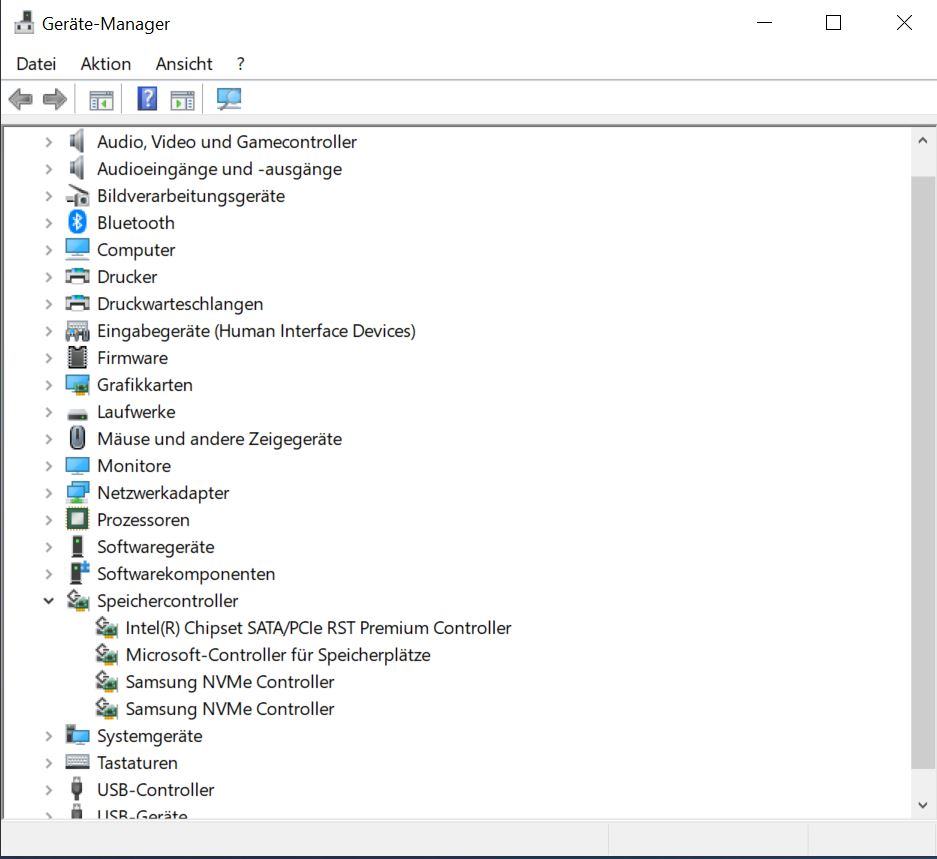Open the Aktion menu
Image resolution: width=937 pixels, height=859 pixels.
(106, 63)
